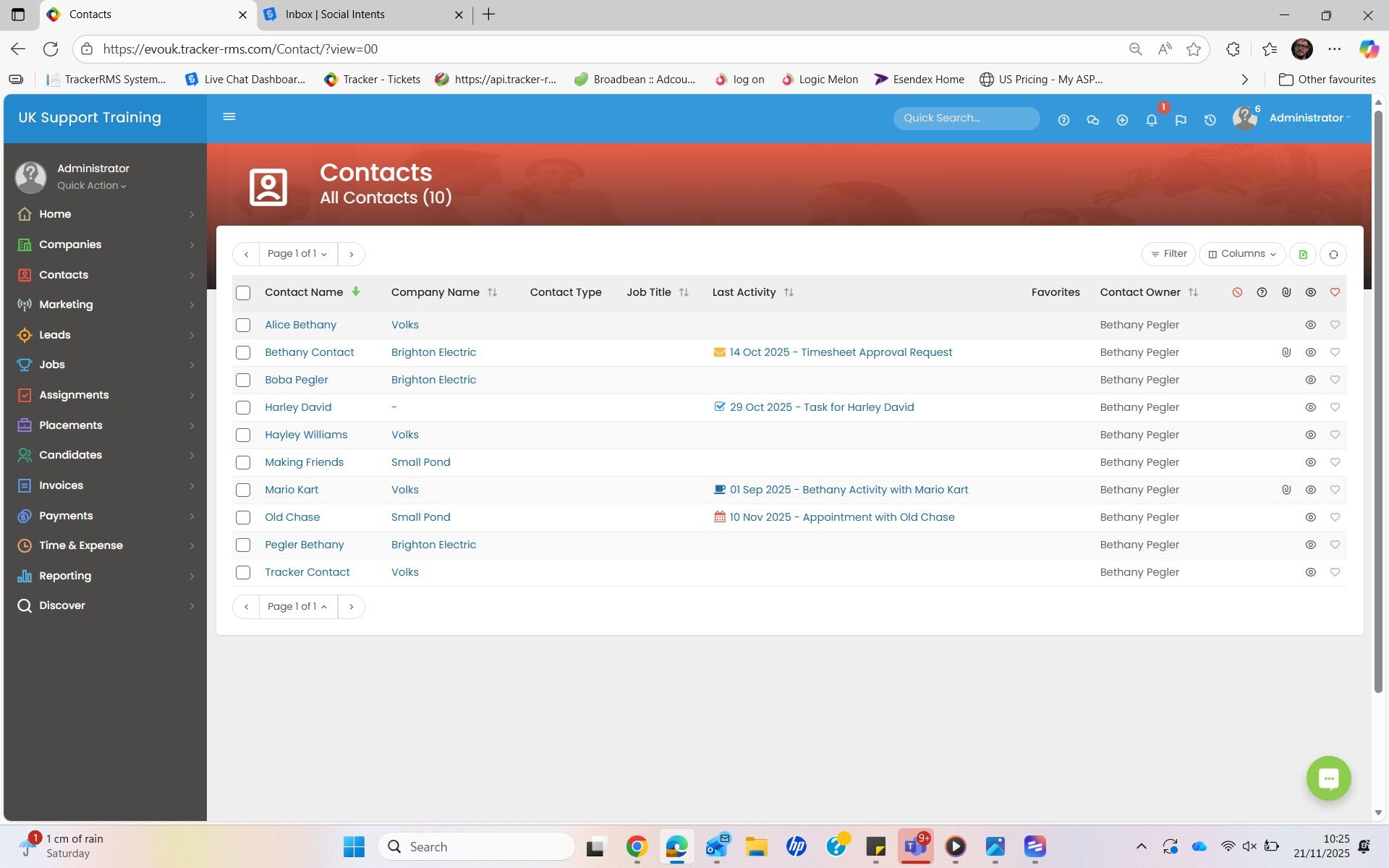Click the export to Excel icon
This screenshot has height=868, width=1389.
coord(1303,254)
